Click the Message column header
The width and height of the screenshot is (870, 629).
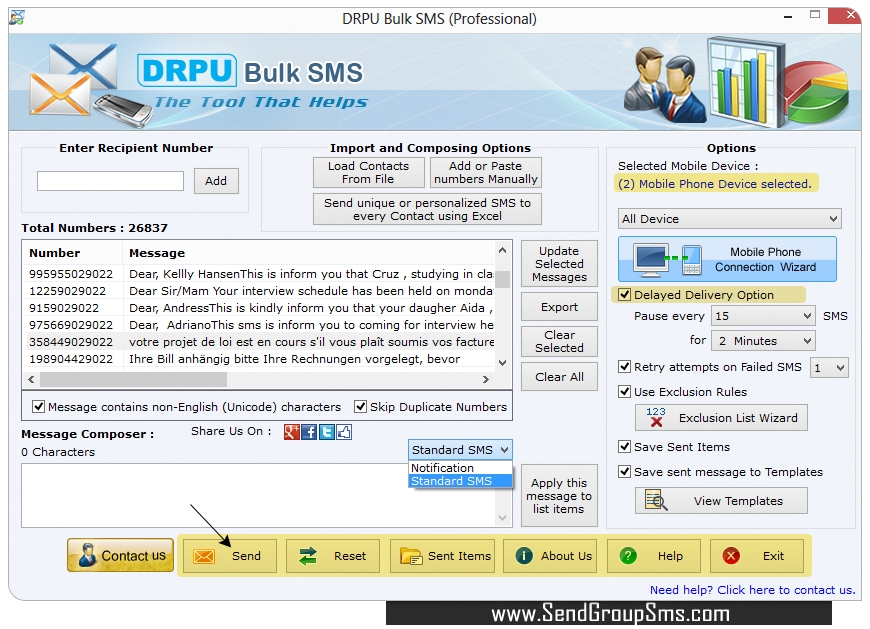pos(308,253)
